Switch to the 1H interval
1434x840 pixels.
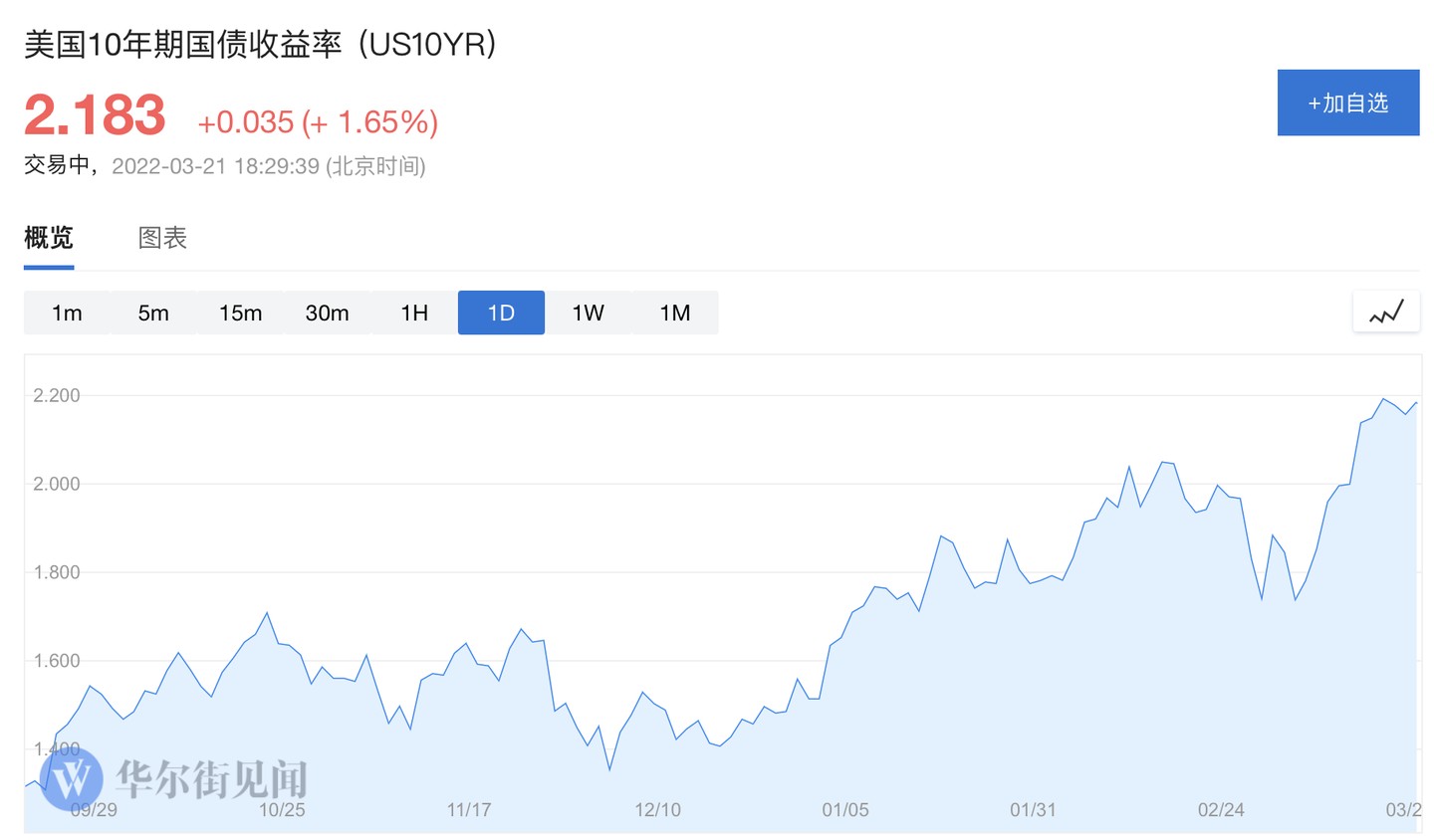point(414,313)
